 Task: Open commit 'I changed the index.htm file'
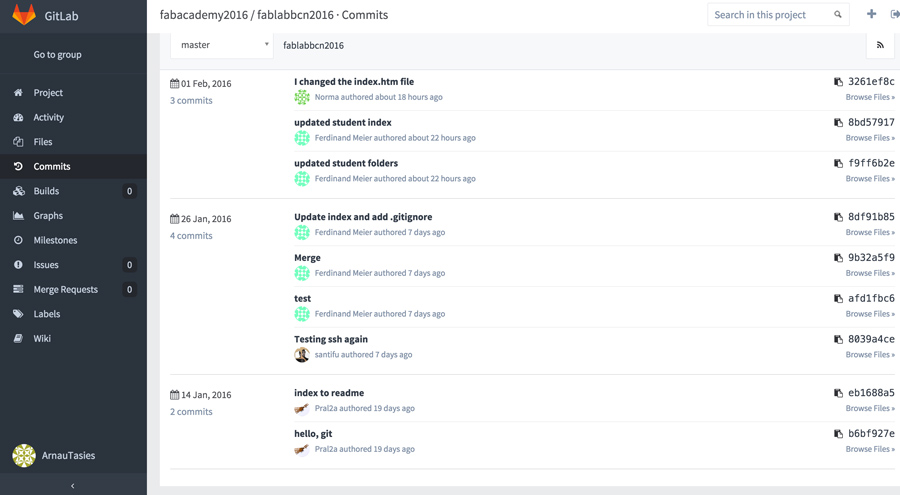click(354, 82)
